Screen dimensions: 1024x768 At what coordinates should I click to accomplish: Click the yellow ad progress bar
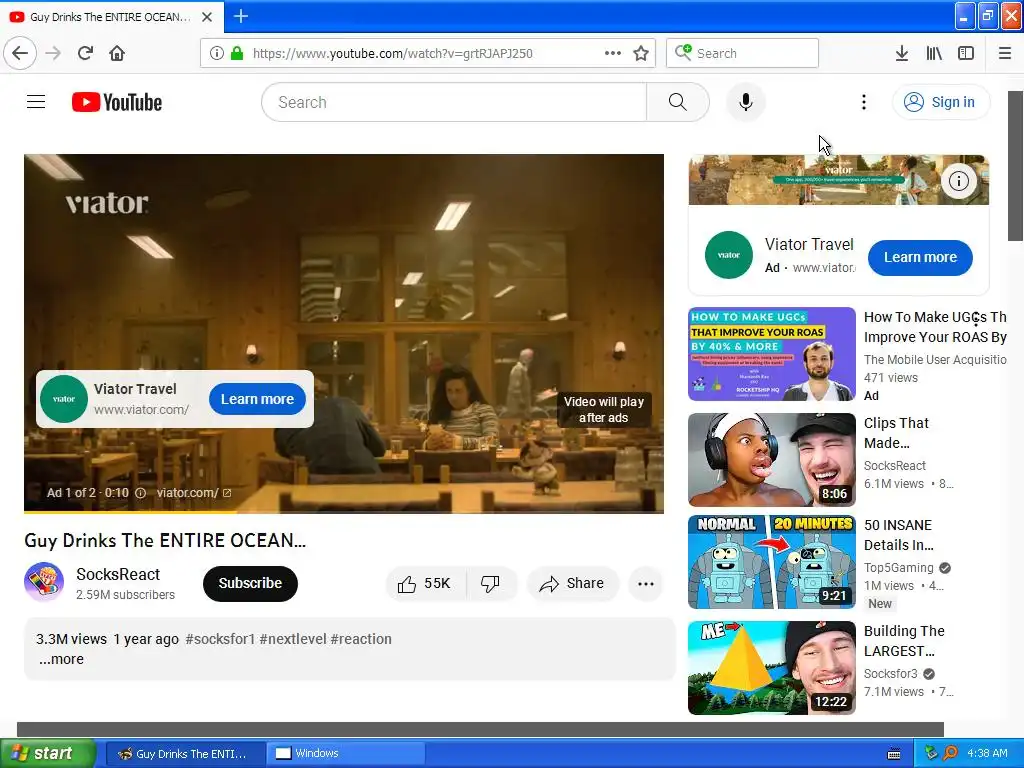tap(131, 512)
